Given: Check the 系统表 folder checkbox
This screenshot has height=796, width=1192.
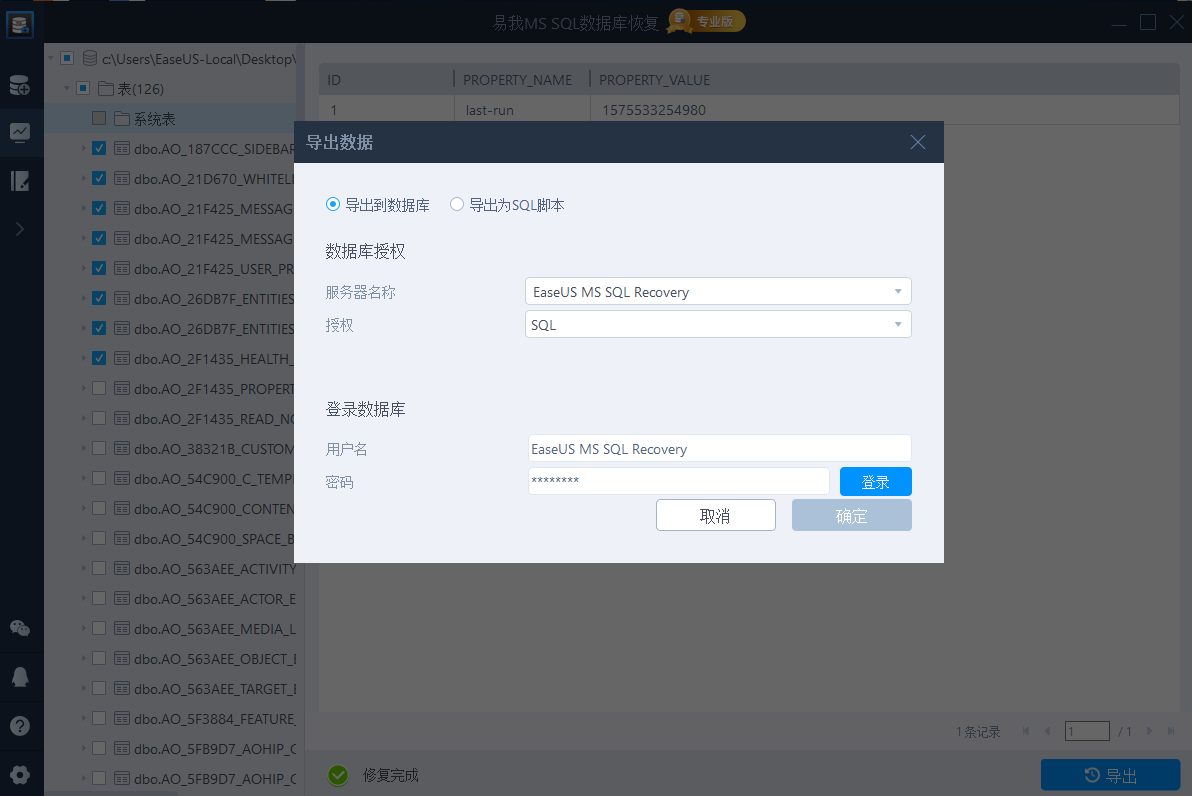Looking at the screenshot, I should click(x=99, y=118).
